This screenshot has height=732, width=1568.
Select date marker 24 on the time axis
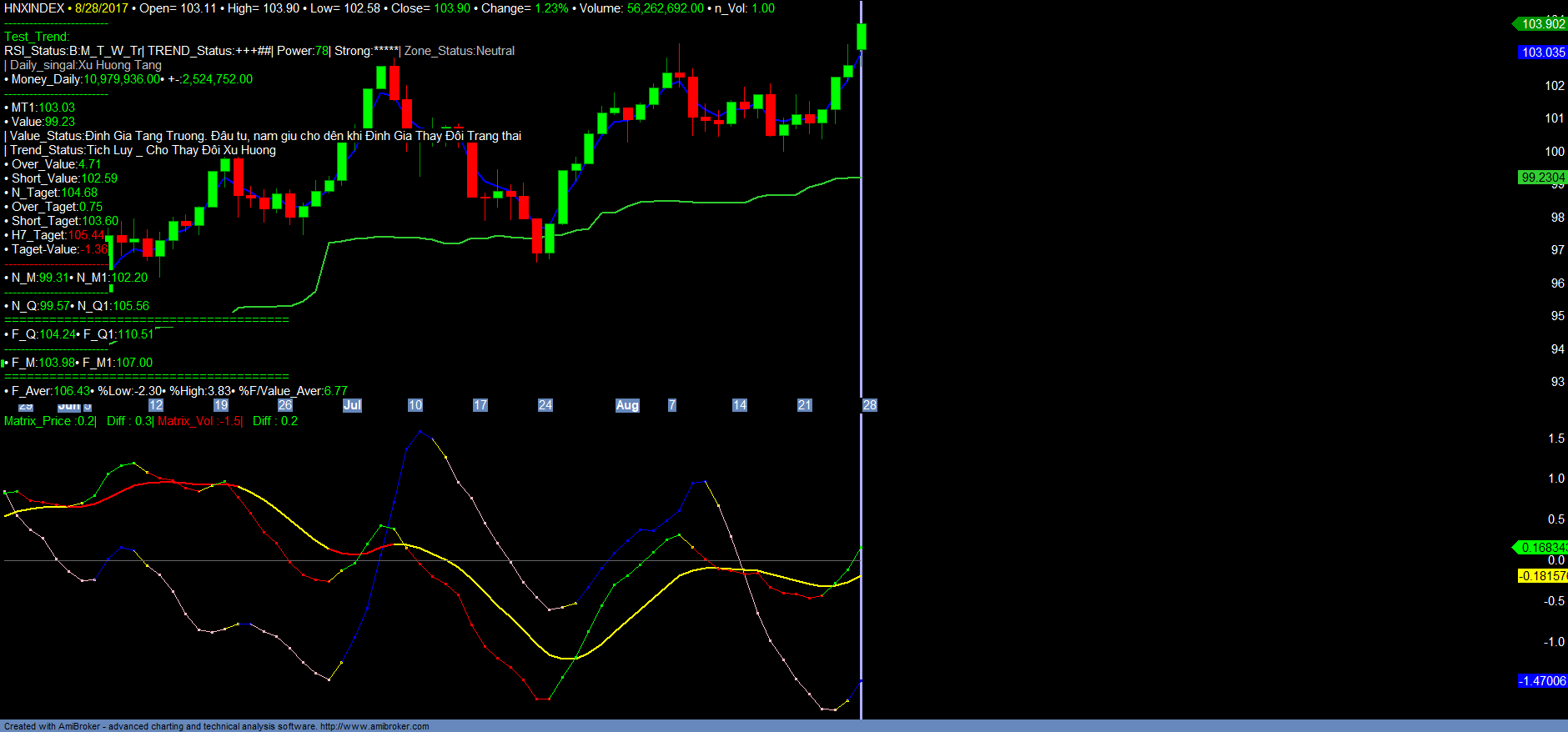pyautogui.click(x=545, y=405)
